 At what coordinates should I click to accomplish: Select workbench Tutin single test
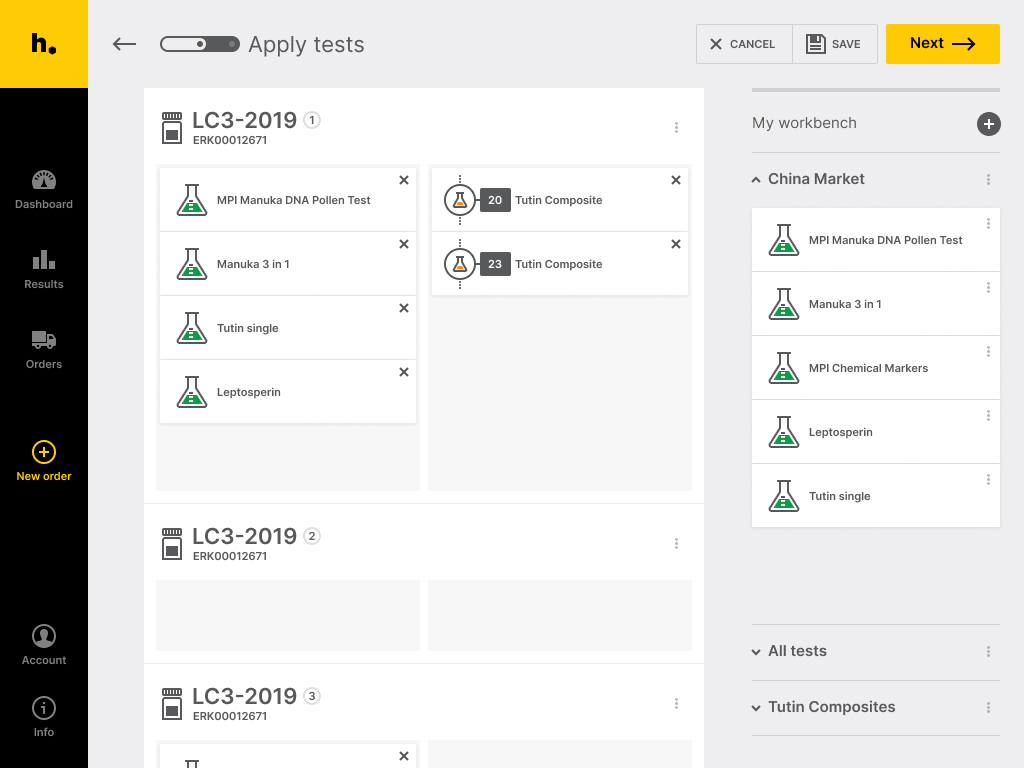click(x=875, y=496)
